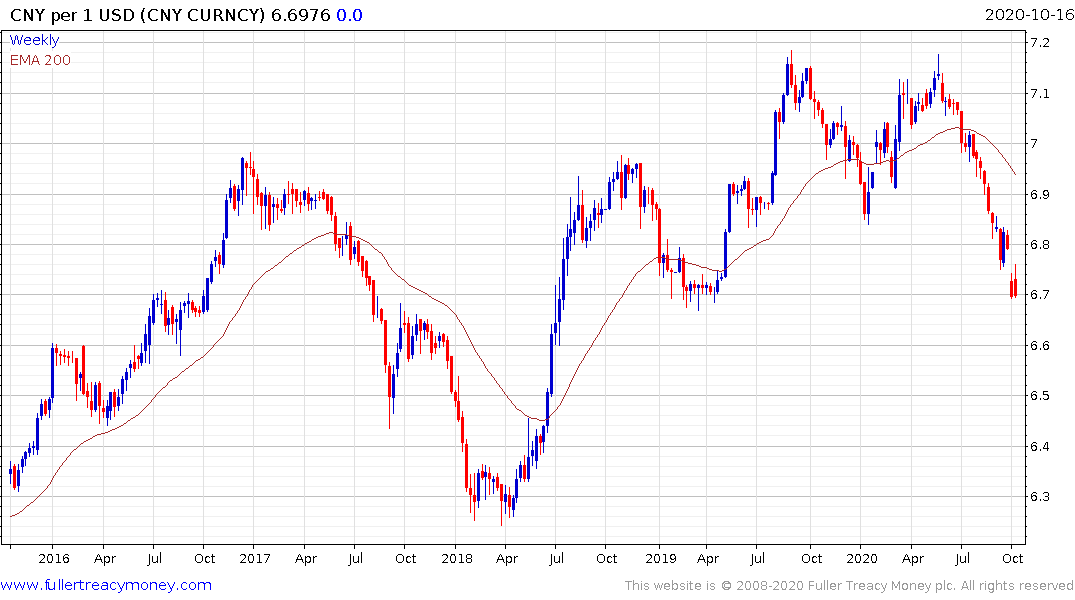The image size is (1075, 600).
Task: Click the date '2020-10-16'
Action: (x=1029, y=15)
